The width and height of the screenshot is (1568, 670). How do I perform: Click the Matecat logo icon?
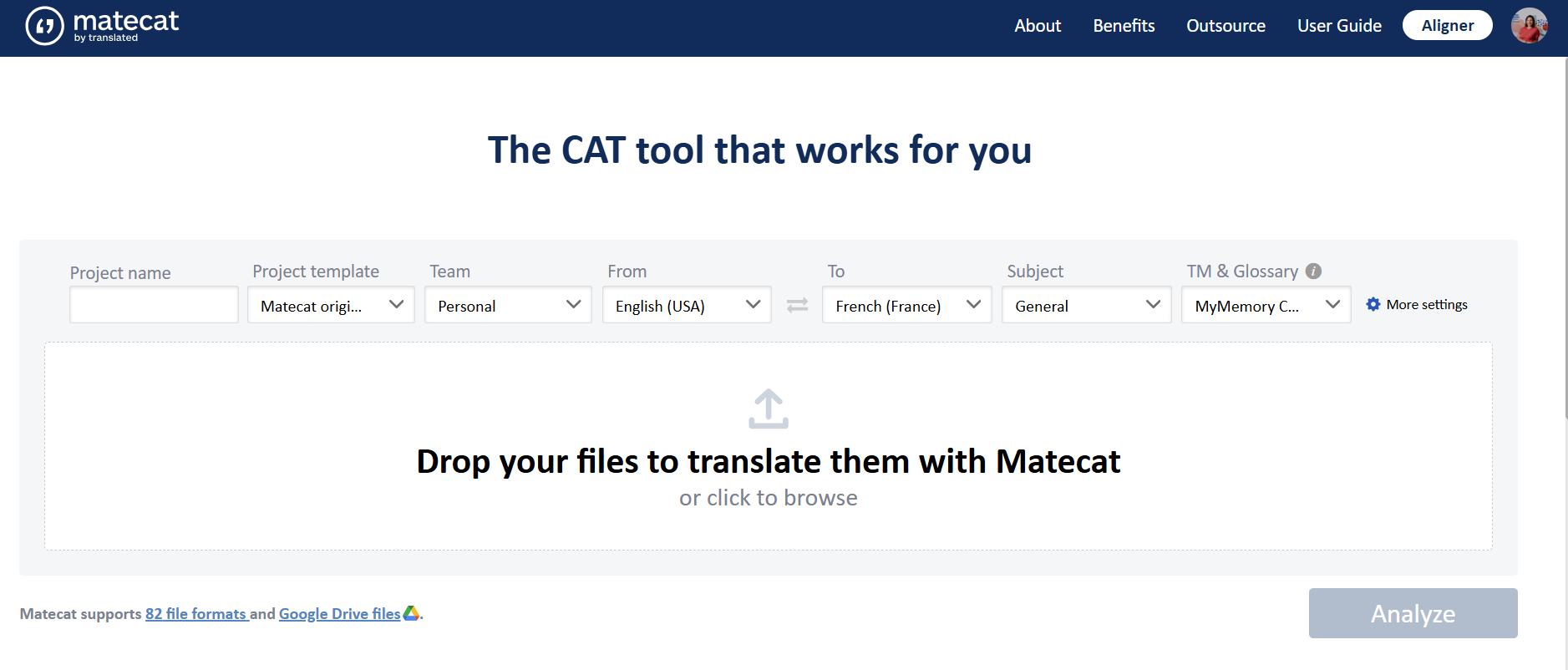45,26
